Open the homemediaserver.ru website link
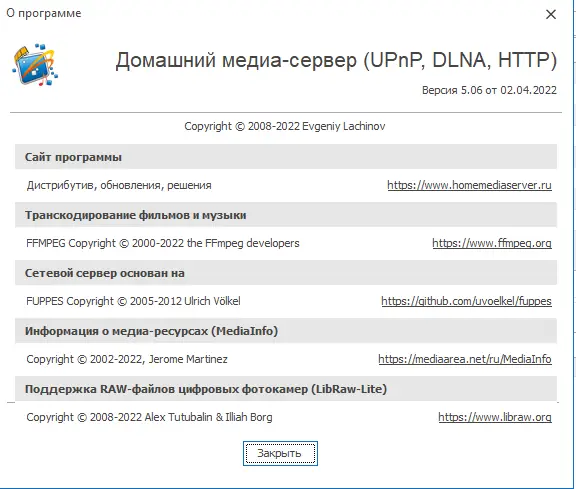Screen dimensions: 576x489 click(x=469, y=185)
